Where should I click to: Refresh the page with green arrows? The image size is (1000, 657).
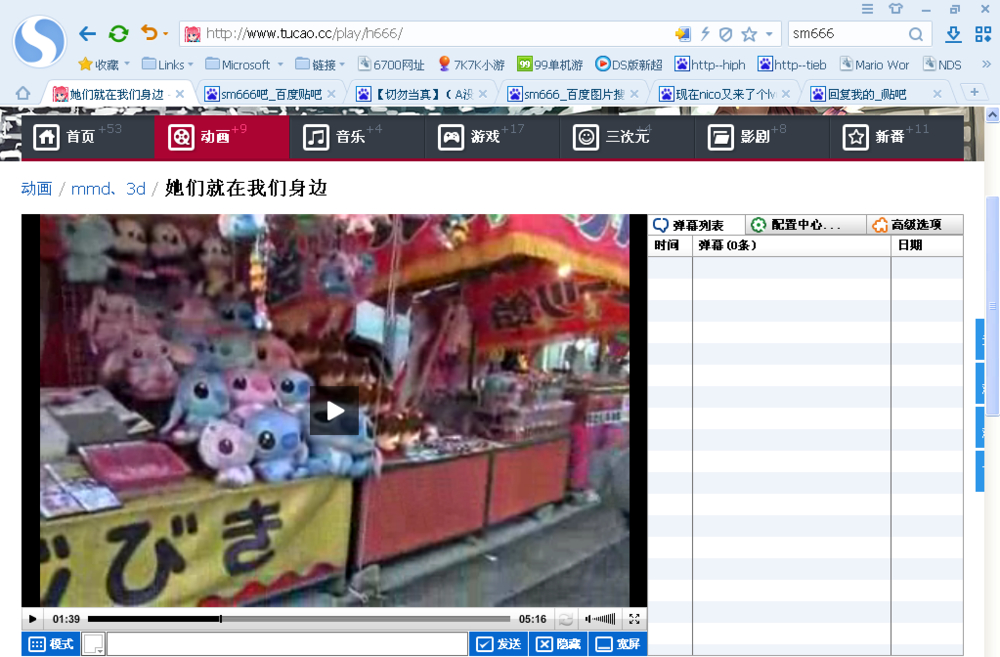(x=119, y=33)
